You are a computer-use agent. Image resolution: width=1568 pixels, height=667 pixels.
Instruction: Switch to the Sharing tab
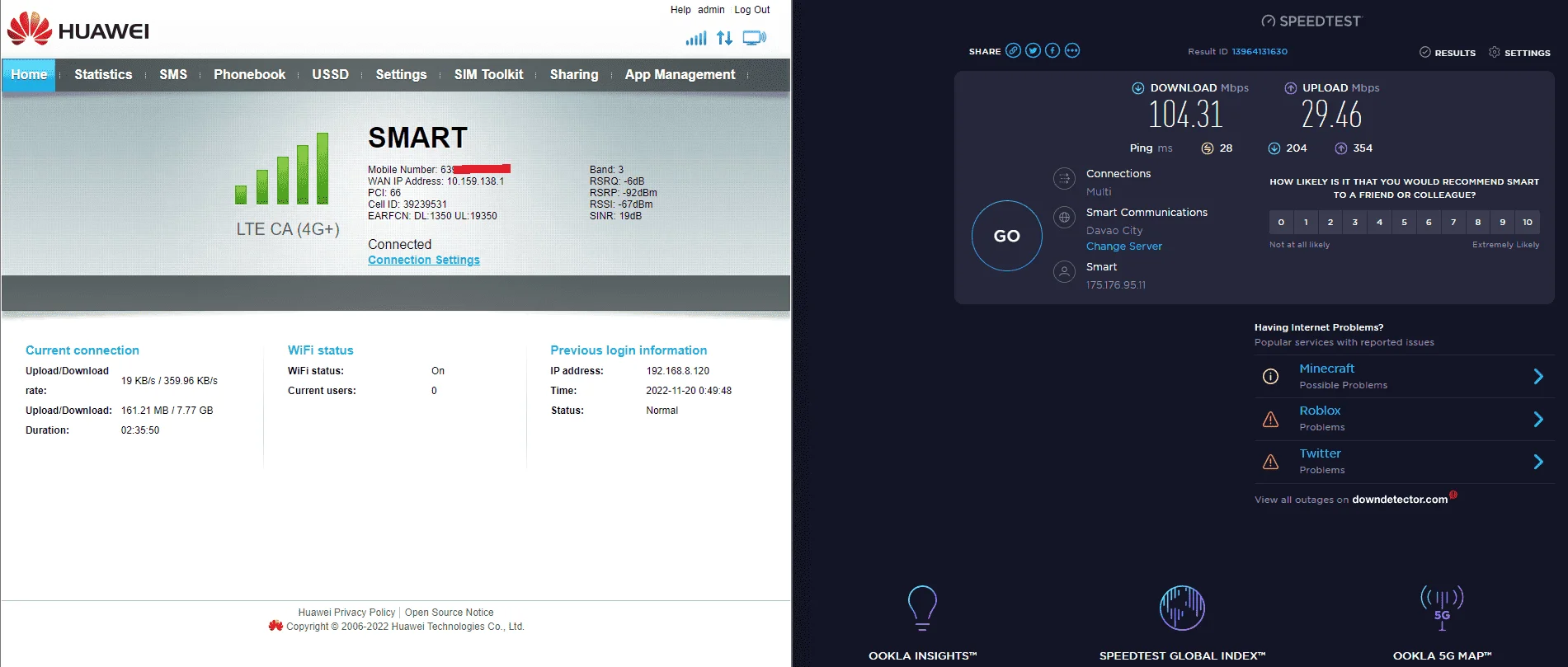(x=574, y=74)
